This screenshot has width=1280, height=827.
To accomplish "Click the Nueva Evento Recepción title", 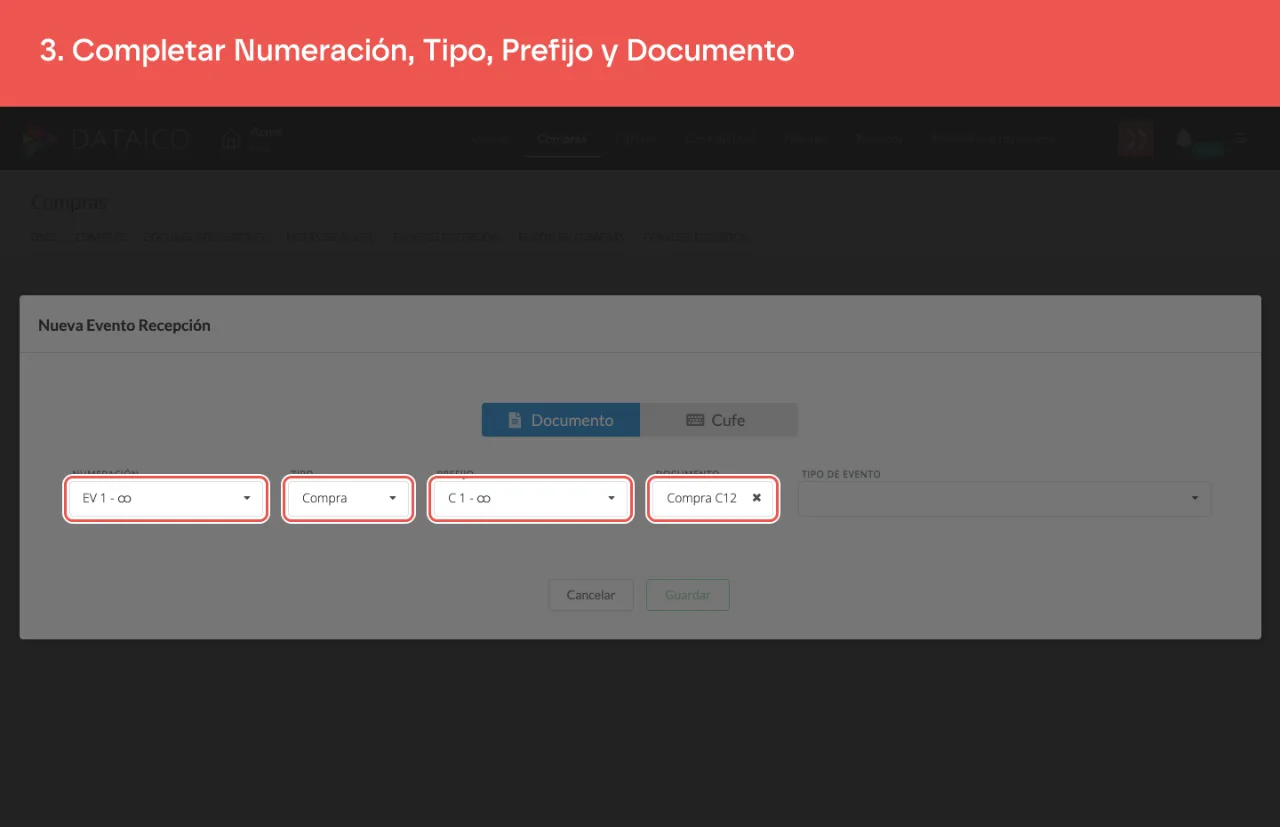I will [x=124, y=325].
